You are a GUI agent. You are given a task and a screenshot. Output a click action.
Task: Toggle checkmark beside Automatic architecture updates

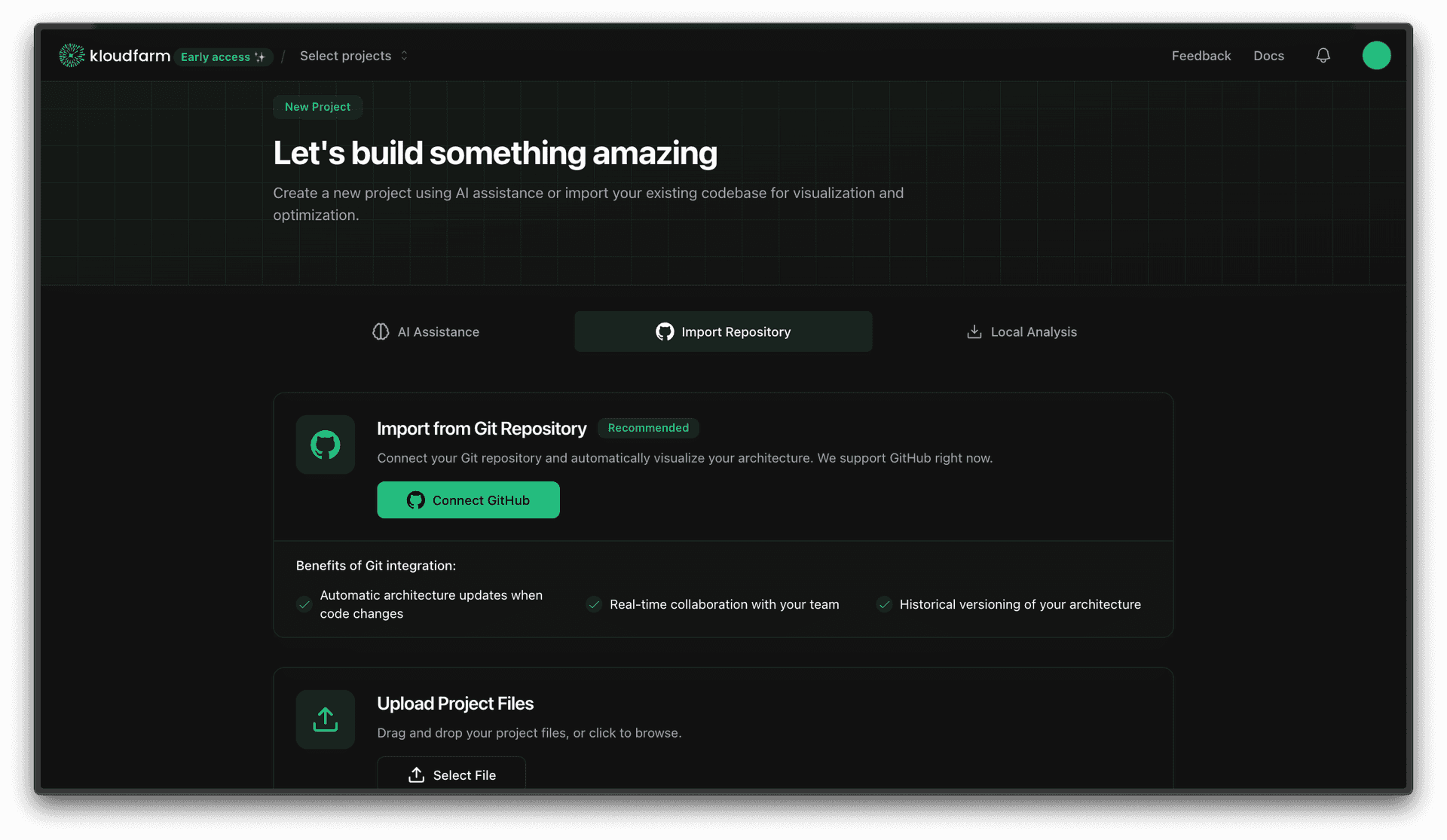[304, 604]
